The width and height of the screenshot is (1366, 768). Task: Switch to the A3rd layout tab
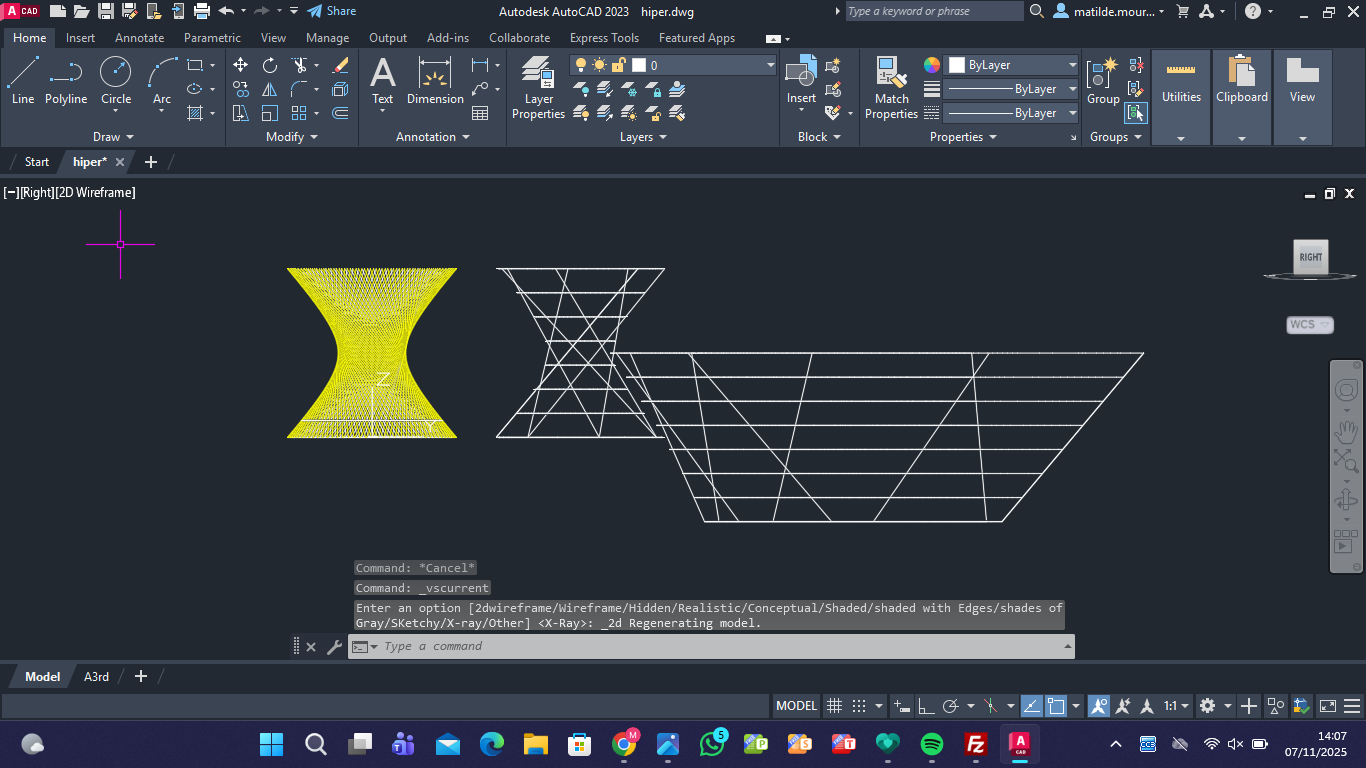pos(96,677)
